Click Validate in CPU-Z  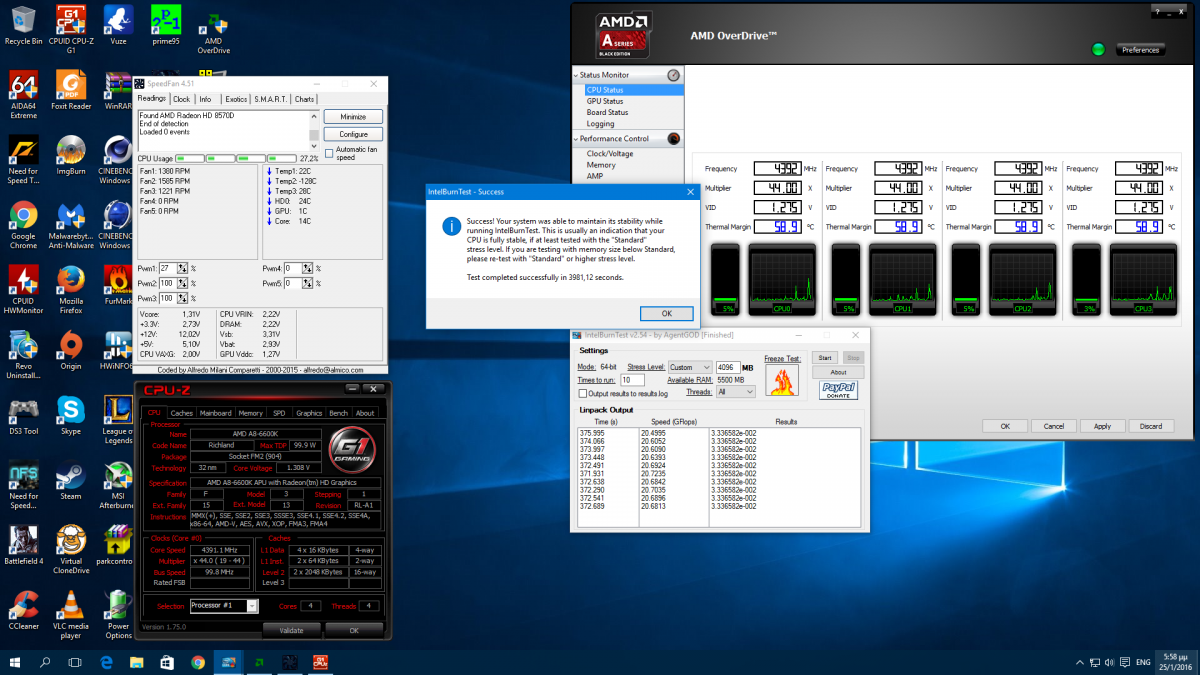pyautogui.click(x=291, y=630)
